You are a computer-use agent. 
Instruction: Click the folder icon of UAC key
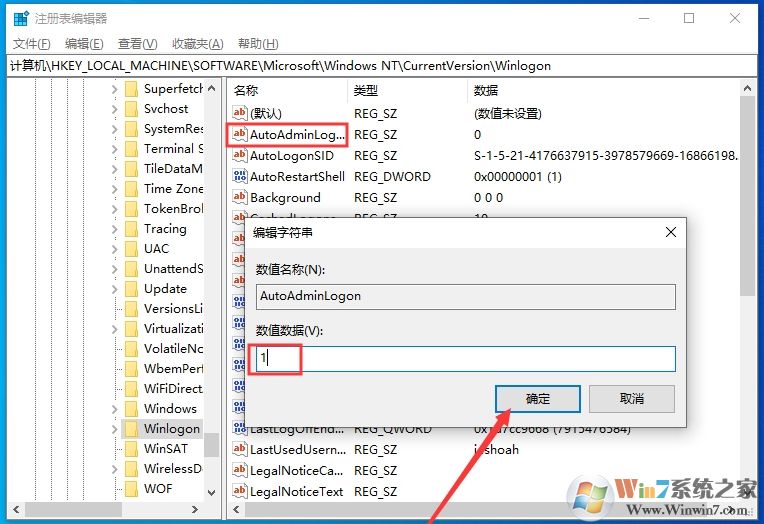[x=131, y=249]
